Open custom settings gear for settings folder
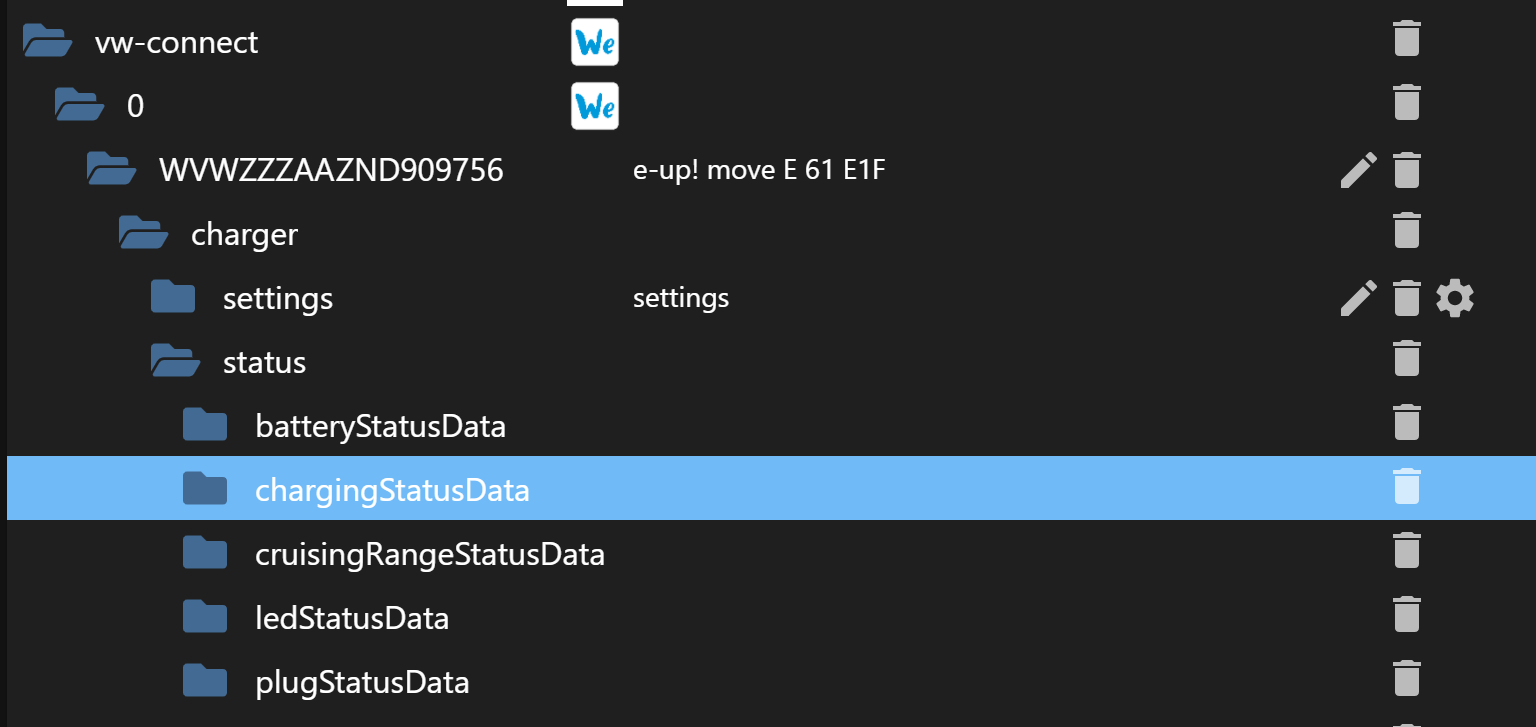Viewport: 1536px width, 727px height. coord(1454,298)
